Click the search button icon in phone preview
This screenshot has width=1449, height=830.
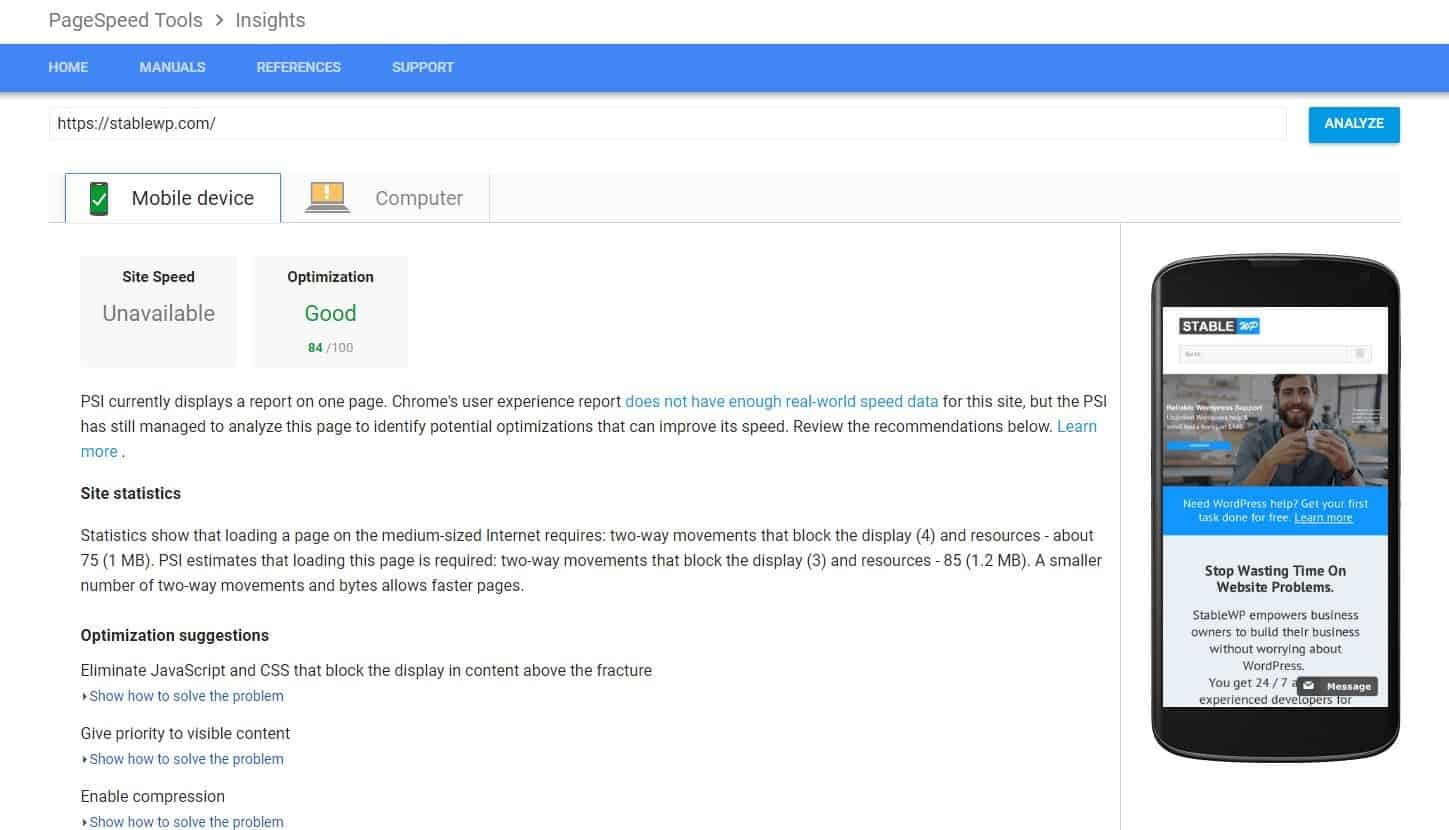[1360, 353]
